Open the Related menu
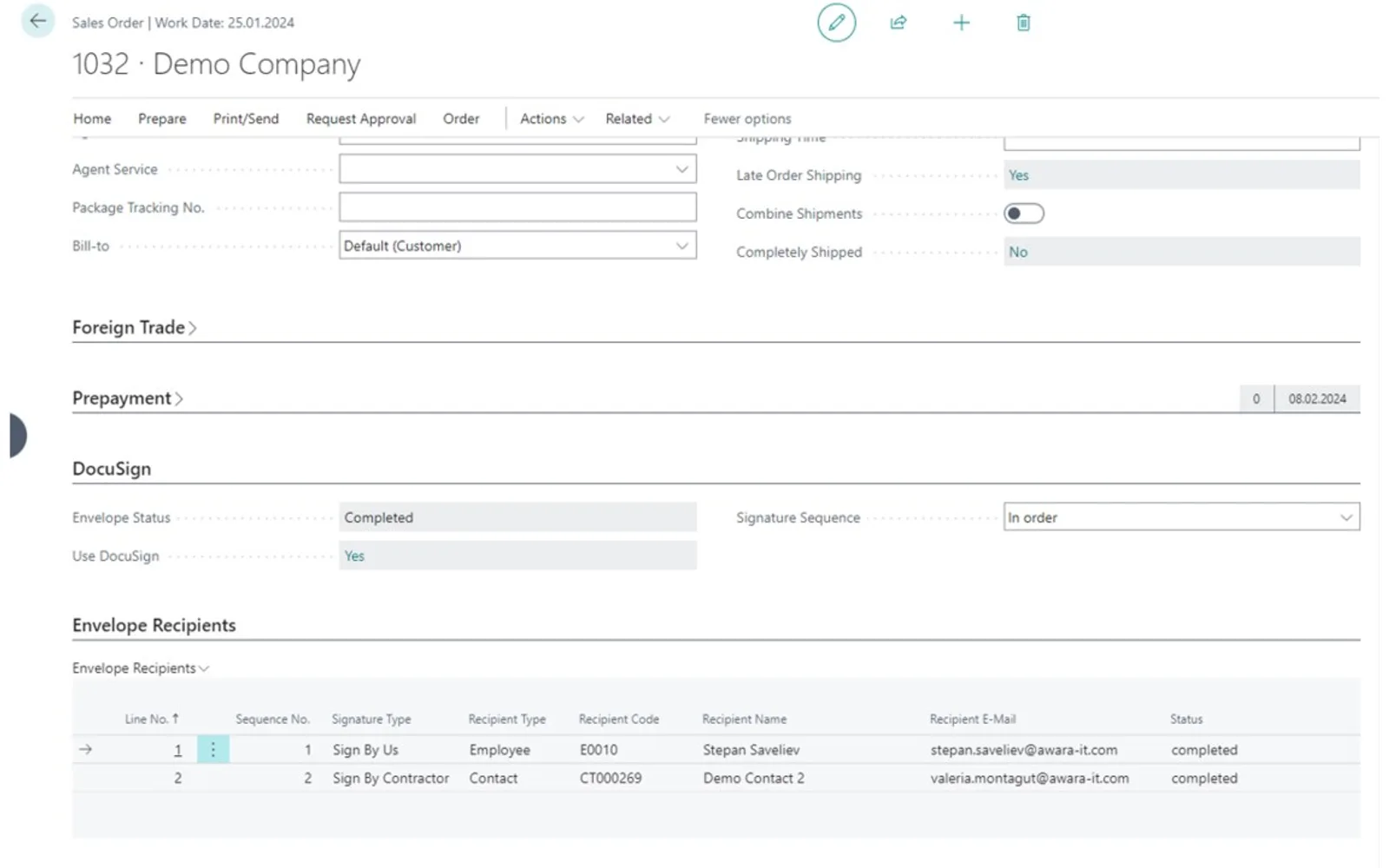1389x868 pixels. click(637, 119)
